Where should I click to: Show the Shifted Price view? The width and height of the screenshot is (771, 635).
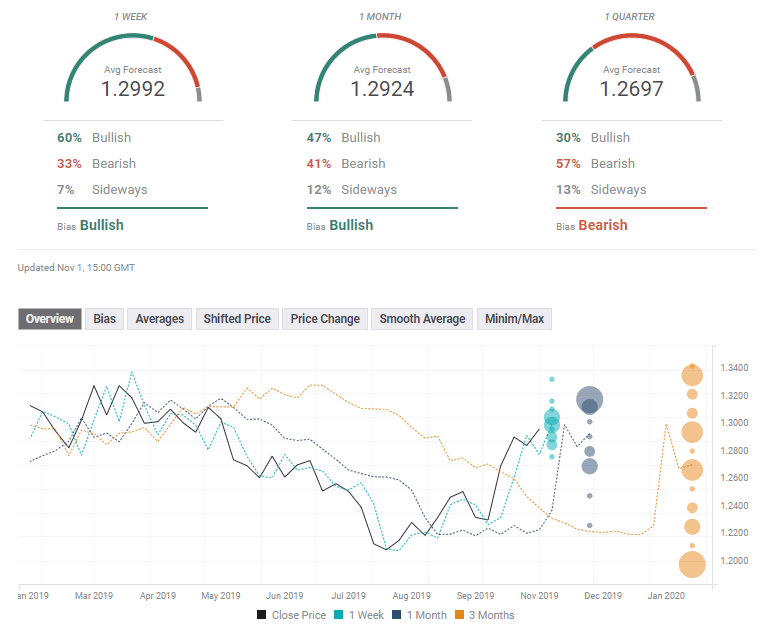(237, 319)
